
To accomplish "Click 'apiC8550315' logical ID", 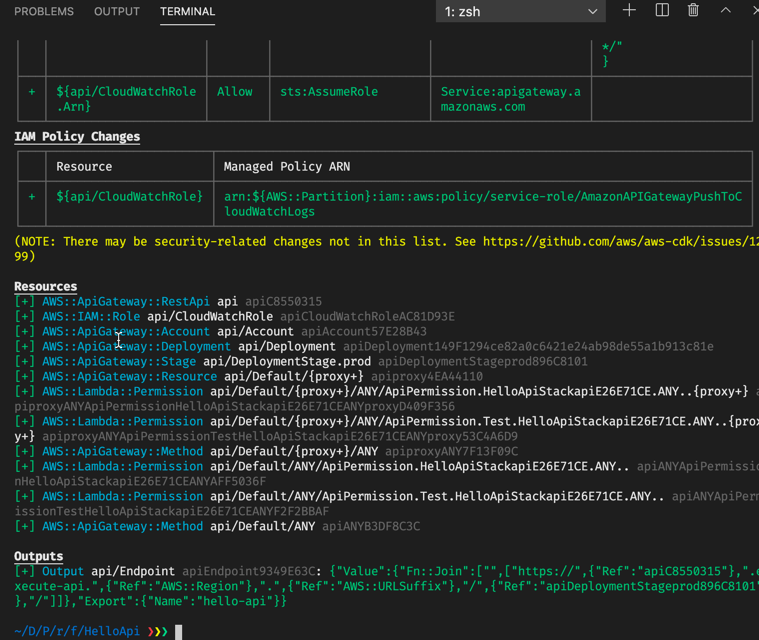I will 283,302.
